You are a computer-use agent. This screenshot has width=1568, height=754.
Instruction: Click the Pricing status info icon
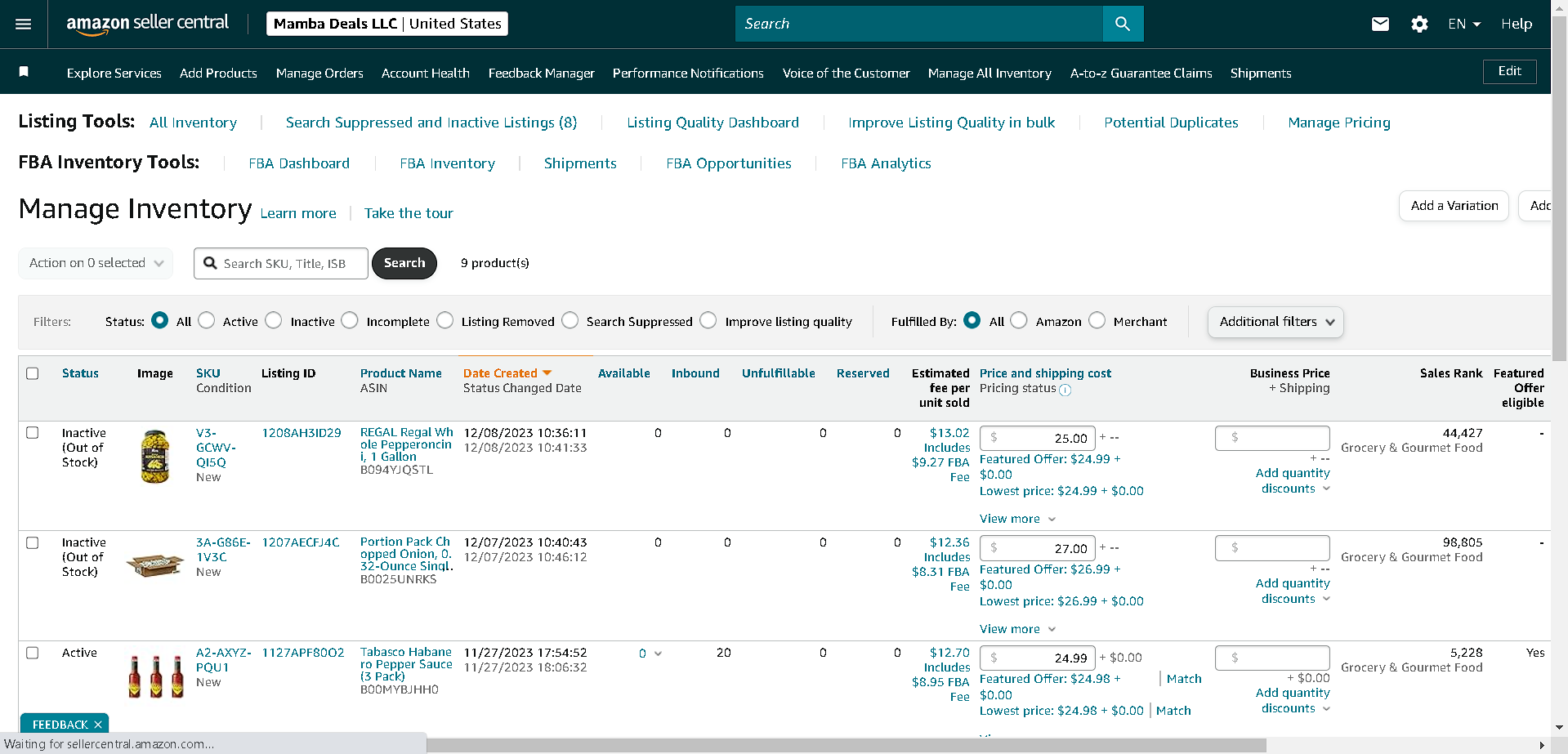point(1065,390)
